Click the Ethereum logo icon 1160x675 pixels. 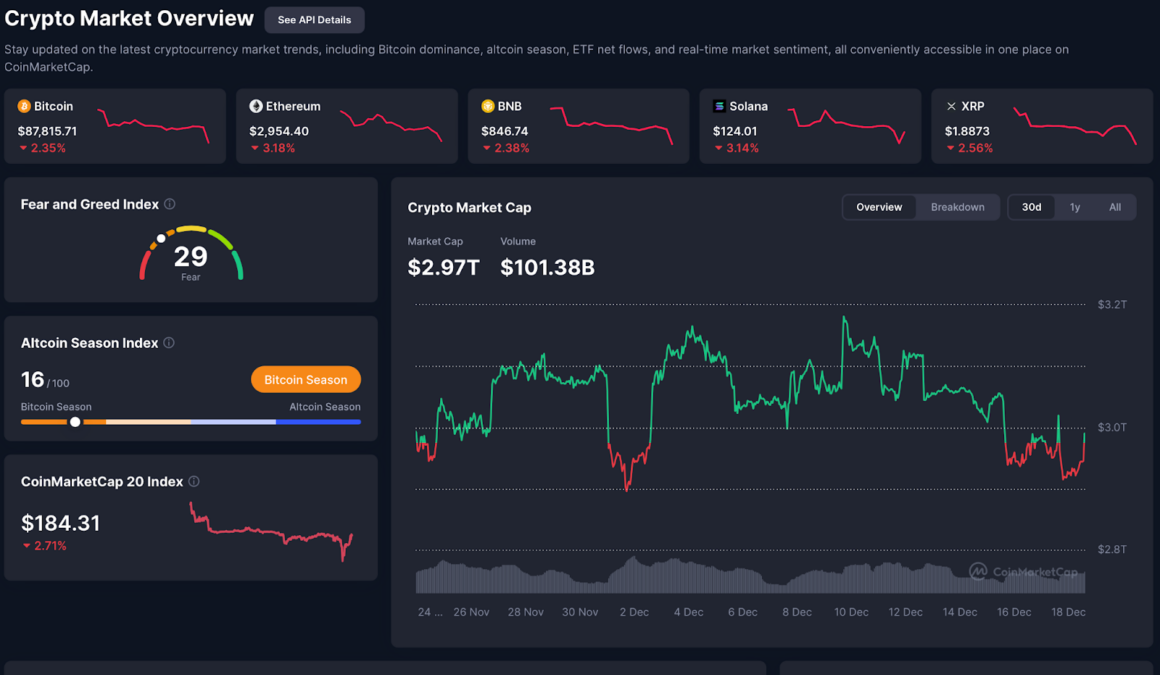(256, 107)
